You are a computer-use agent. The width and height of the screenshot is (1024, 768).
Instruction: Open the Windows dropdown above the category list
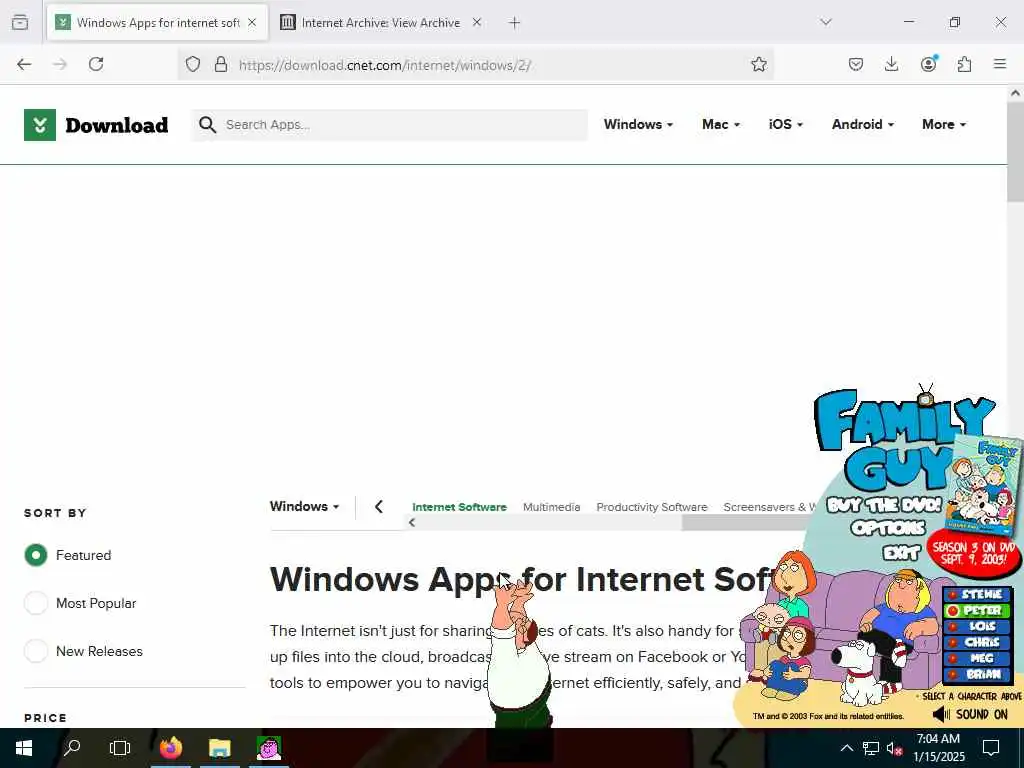pyautogui.click(x=304, y=506)
